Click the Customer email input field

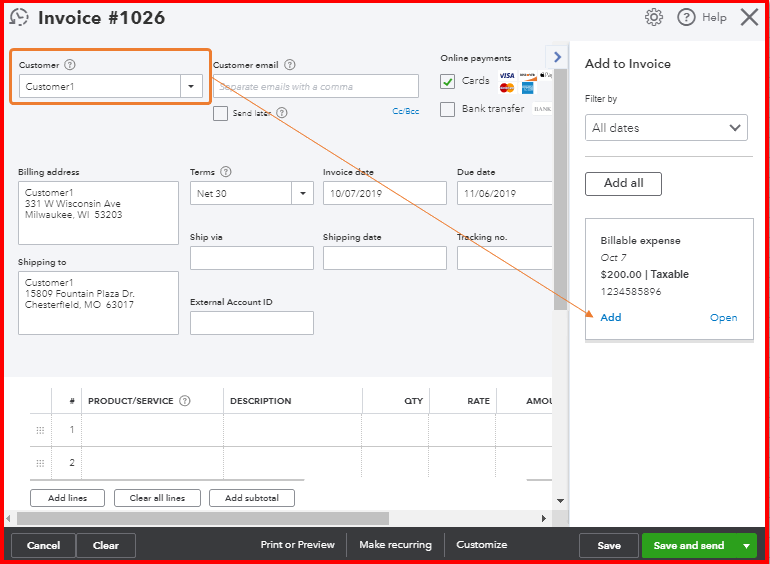(x=316, y=86)
